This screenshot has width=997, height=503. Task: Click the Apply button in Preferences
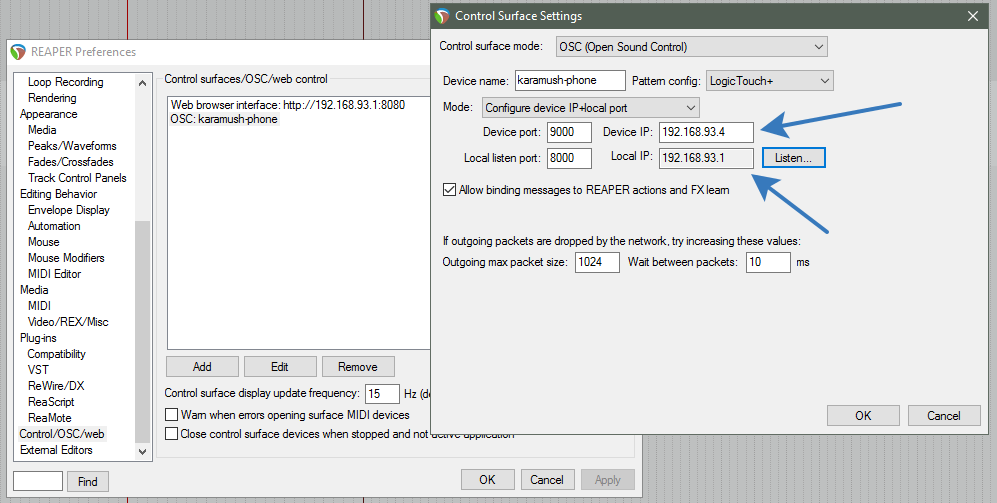pyautogui.click(x=607, y=479)
